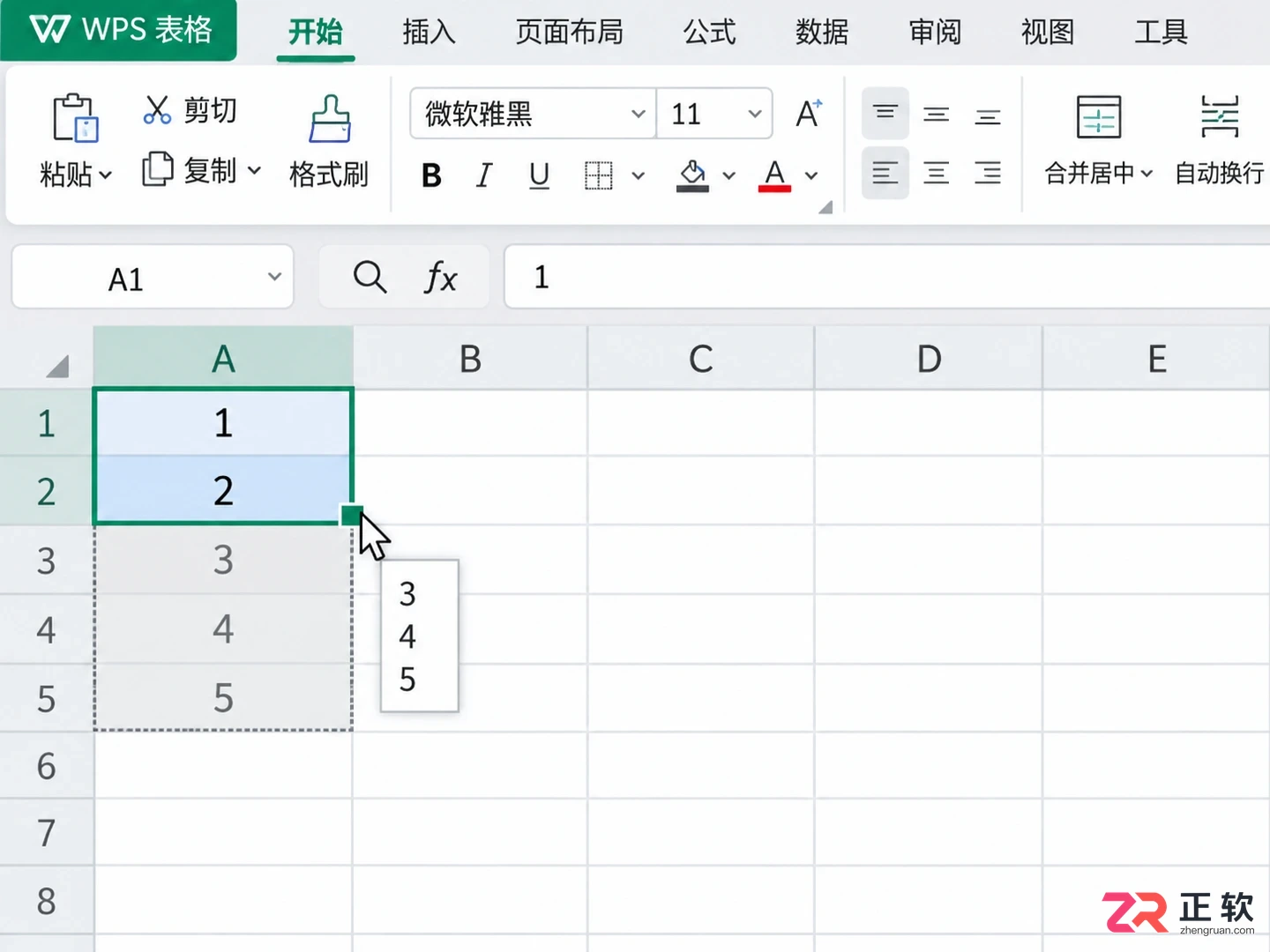
Task: Increase font size with the A icon
Action: pyautogui.click(x=808, y=114)
